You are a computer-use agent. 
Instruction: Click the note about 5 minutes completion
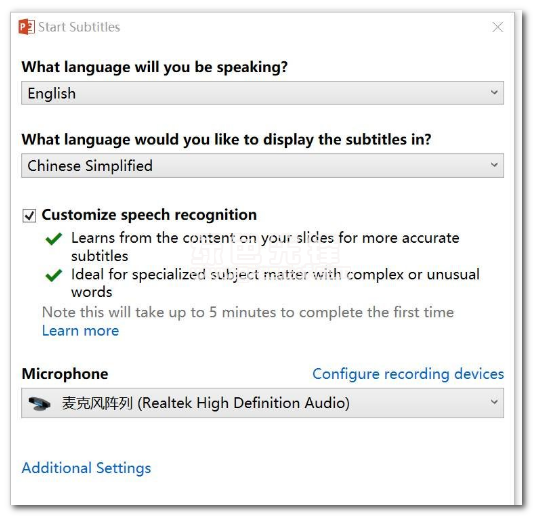point(248,312)
